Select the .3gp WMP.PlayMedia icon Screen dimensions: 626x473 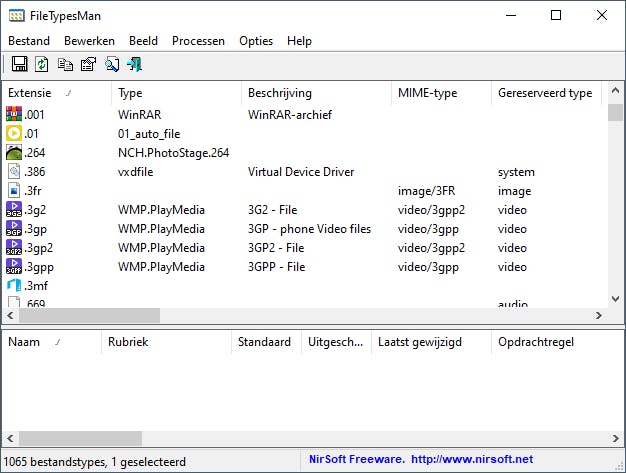(14, 229)
